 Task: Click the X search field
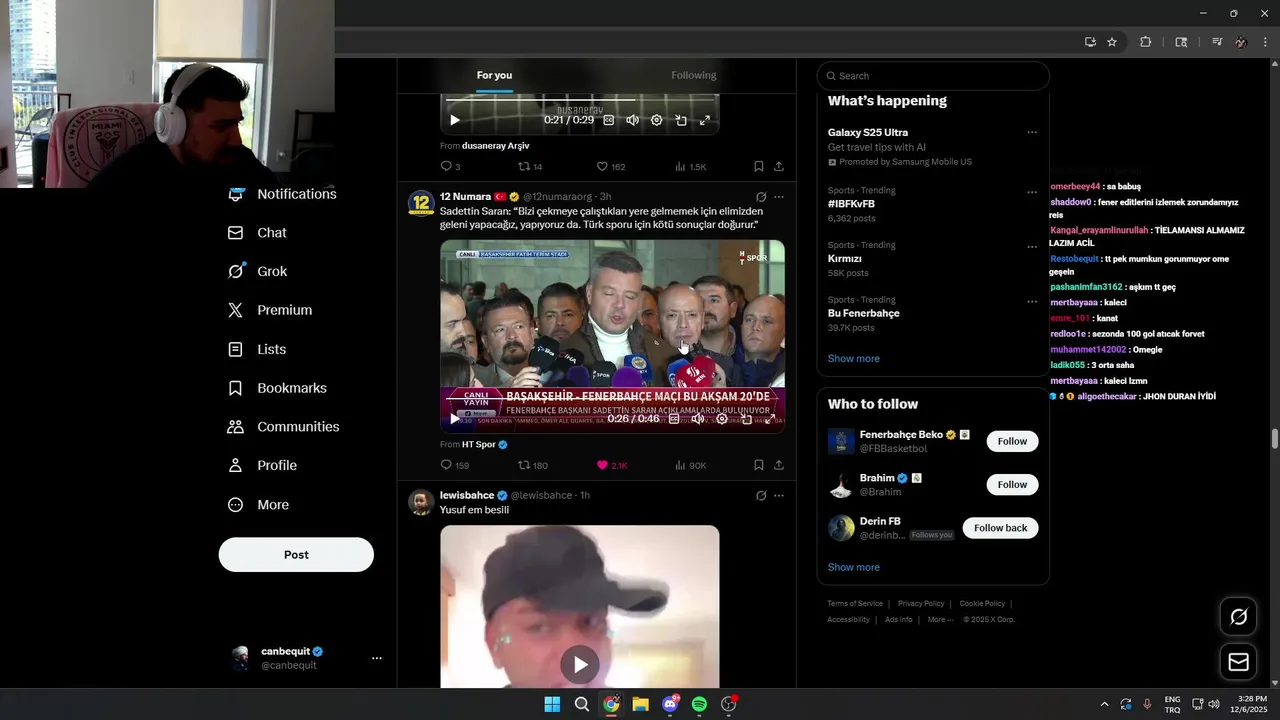(933, 76)
